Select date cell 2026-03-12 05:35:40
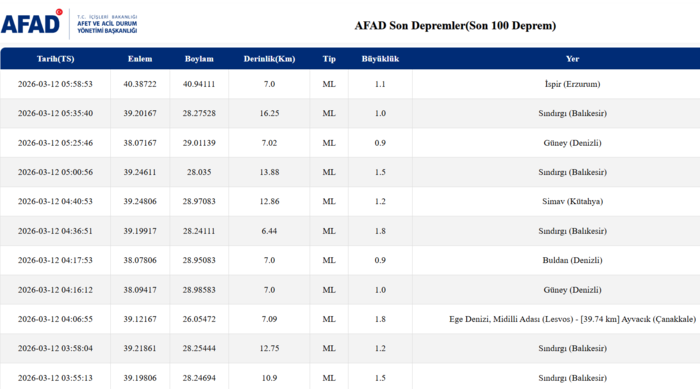Screen dimensions: 700x389 pyautogui.click(x=55, y=113)
